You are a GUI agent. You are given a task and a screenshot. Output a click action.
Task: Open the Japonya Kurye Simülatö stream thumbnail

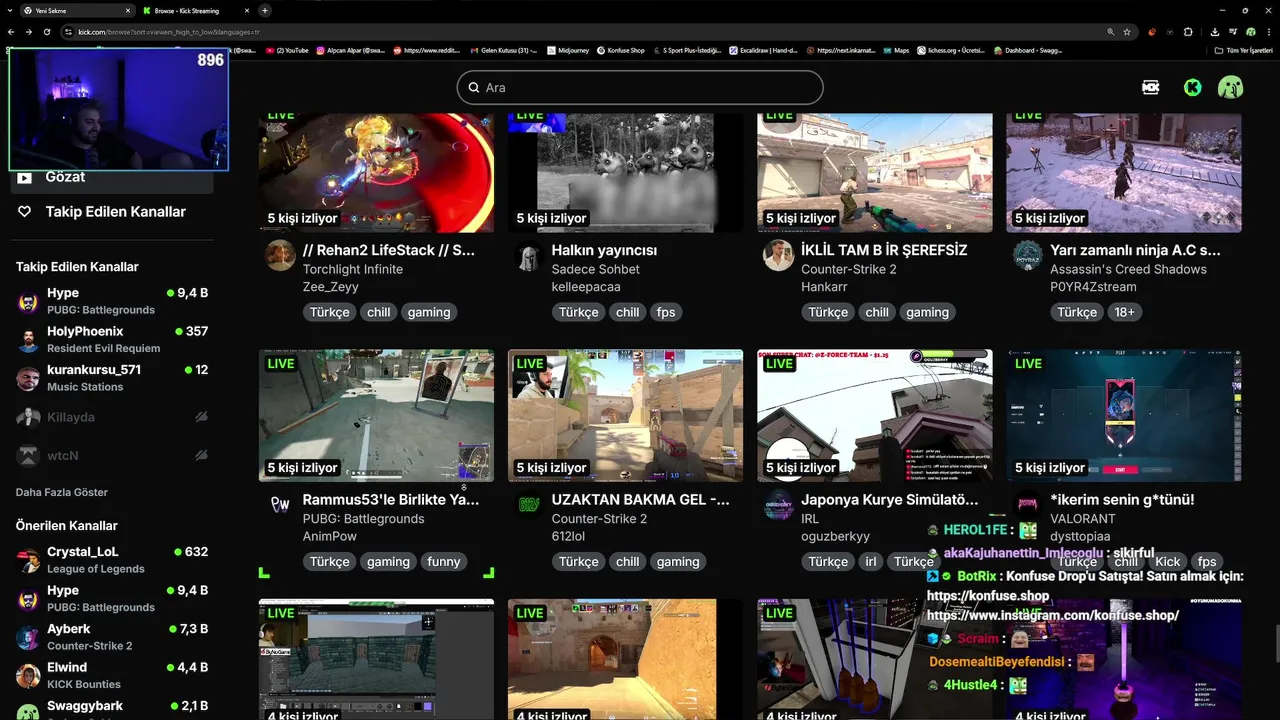click(x=875, y=416)
